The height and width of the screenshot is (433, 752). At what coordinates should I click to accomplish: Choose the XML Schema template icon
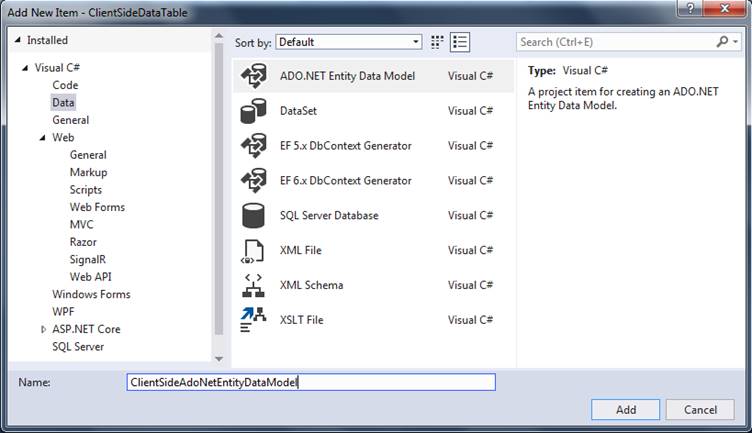pos(253,286)
